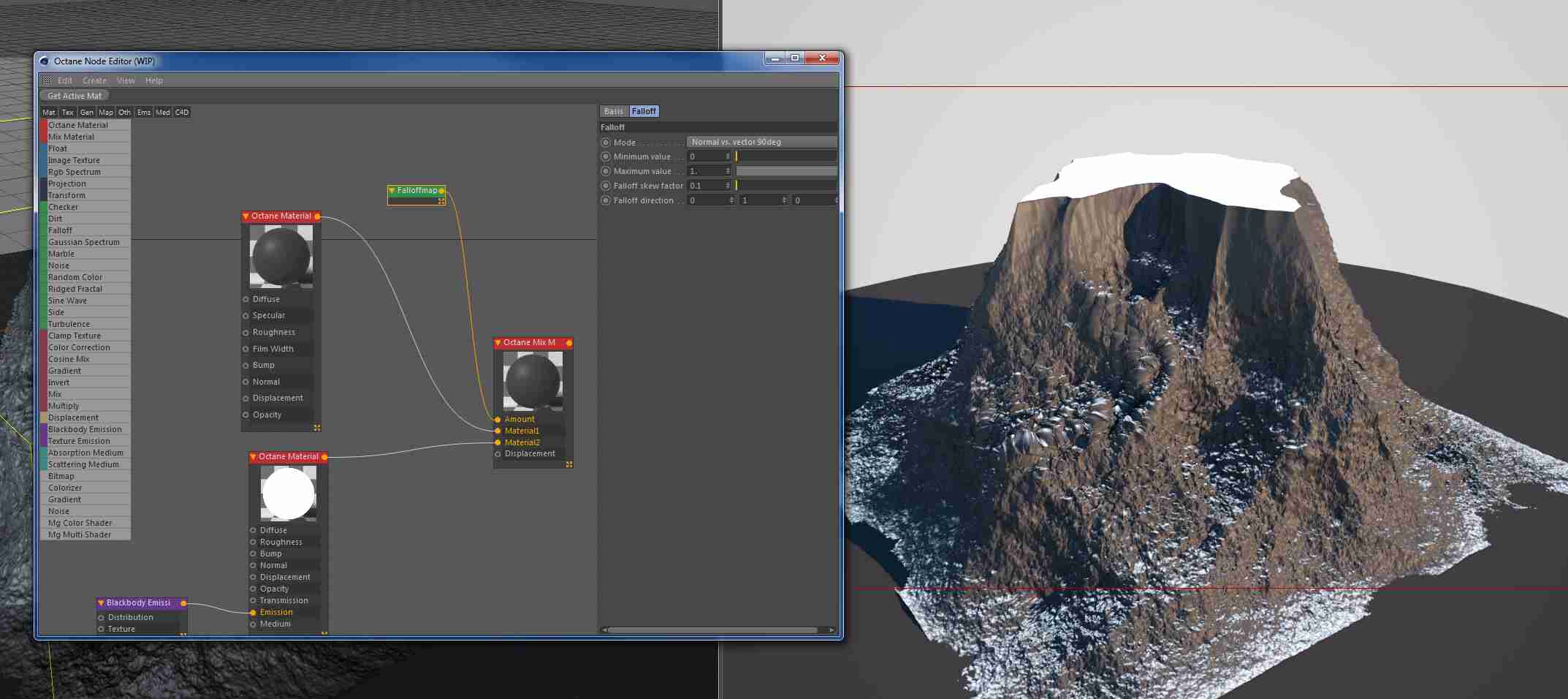1568x699 pixels.
Task: Click the Diffuse port on the white-sphere Octane Material node
Action: click(x=254, y=531)
